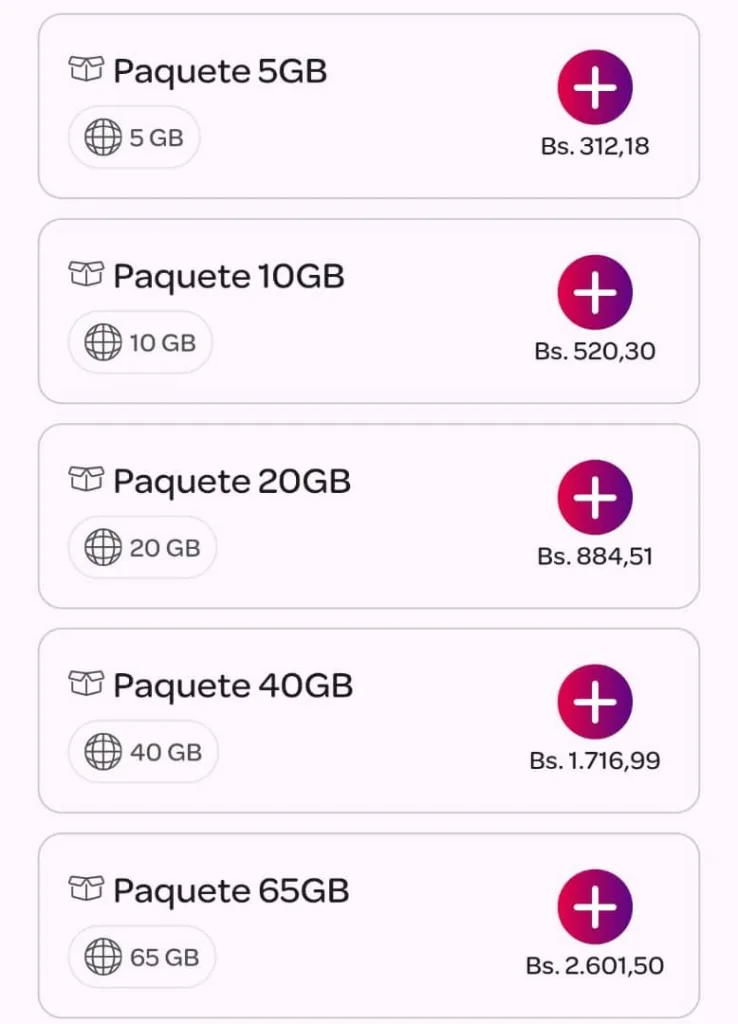Viewport: 738px width, 1024px height.
Task: Click the Bs. 312,18 price
Action: [x=595, y=147]
